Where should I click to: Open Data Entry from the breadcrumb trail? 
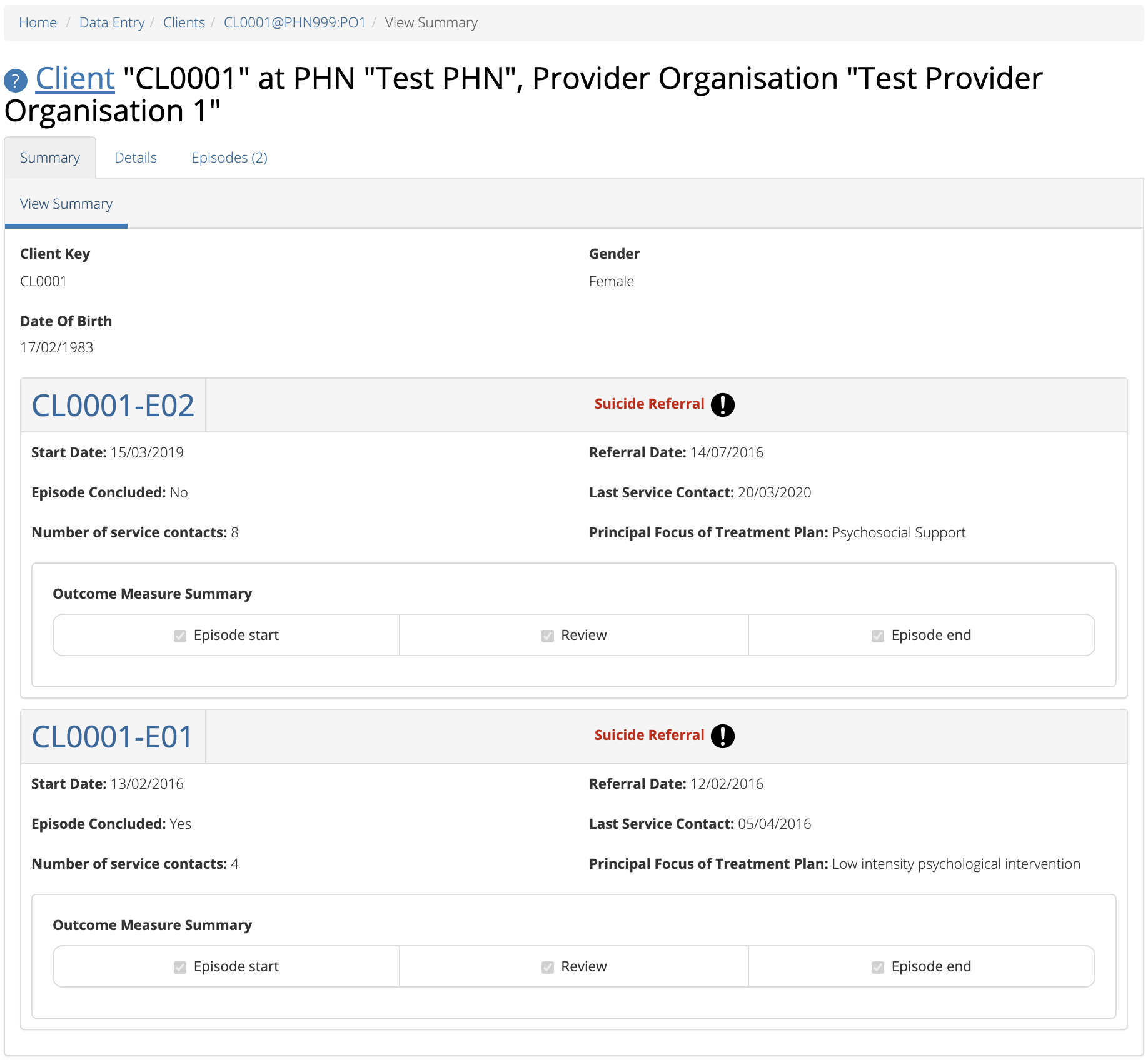pyautogui.click(x=112, y=22)
